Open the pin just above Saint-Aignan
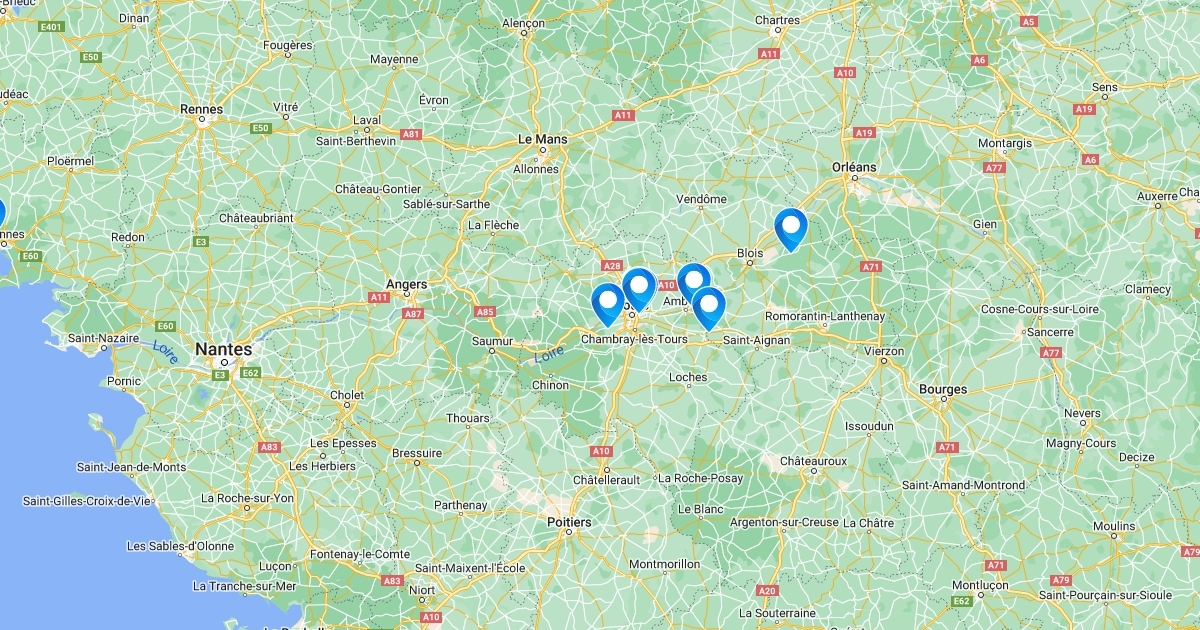The image size is (1200, 630). pyautogui.click(x=708, y=308)
